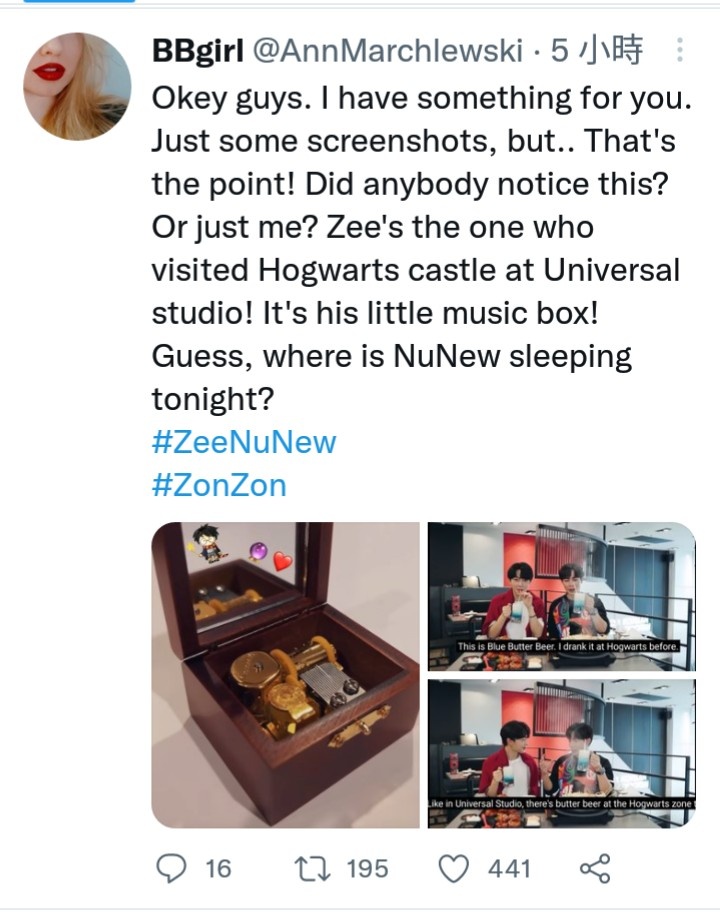Image resolution: width=720 pixels, height=913 pixels.
Task: Like the tweet with heart icon
Action: [x=453, y=869]
